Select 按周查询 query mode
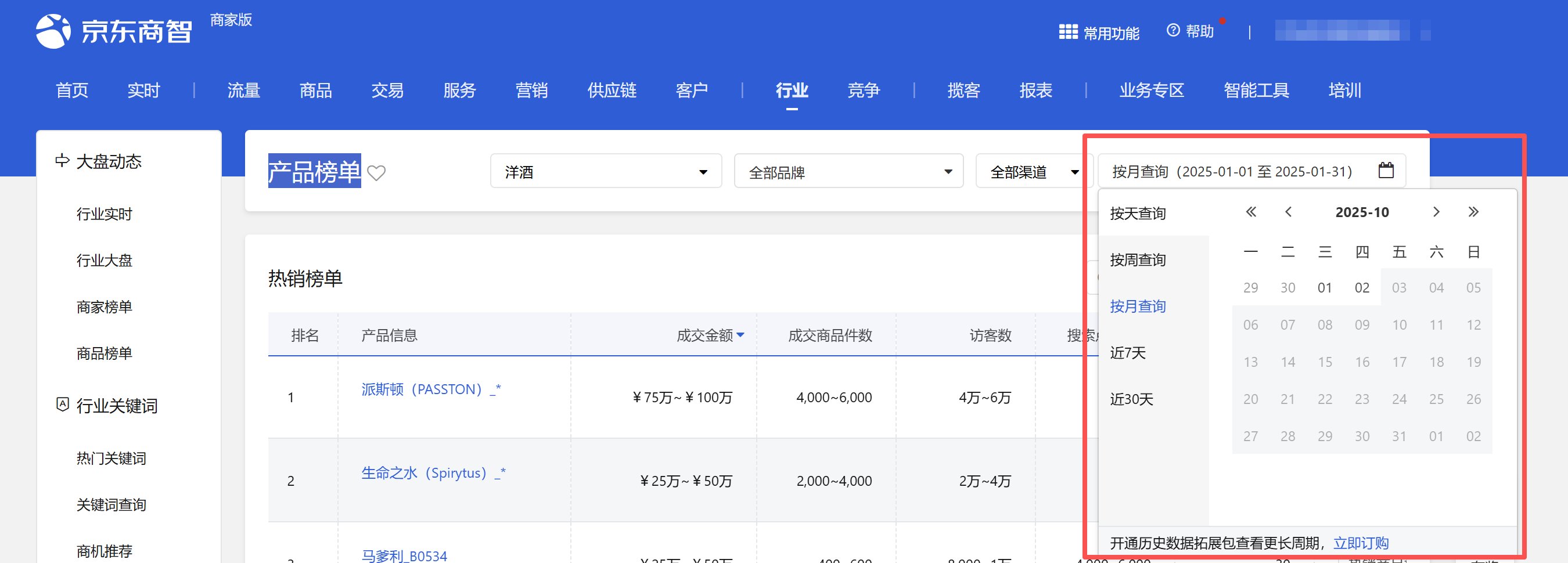The height and width of the screenshot is (563, 1568). 1138,260
